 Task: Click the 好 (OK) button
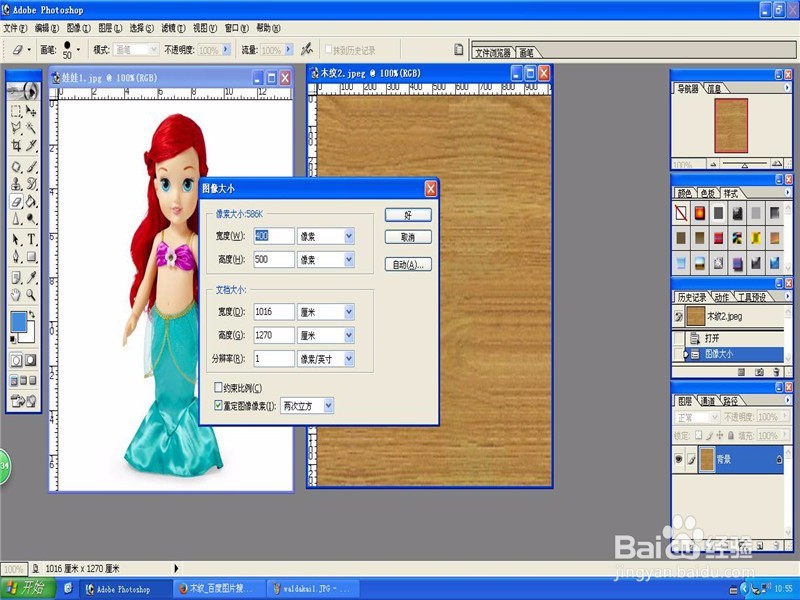pos(408,215)
